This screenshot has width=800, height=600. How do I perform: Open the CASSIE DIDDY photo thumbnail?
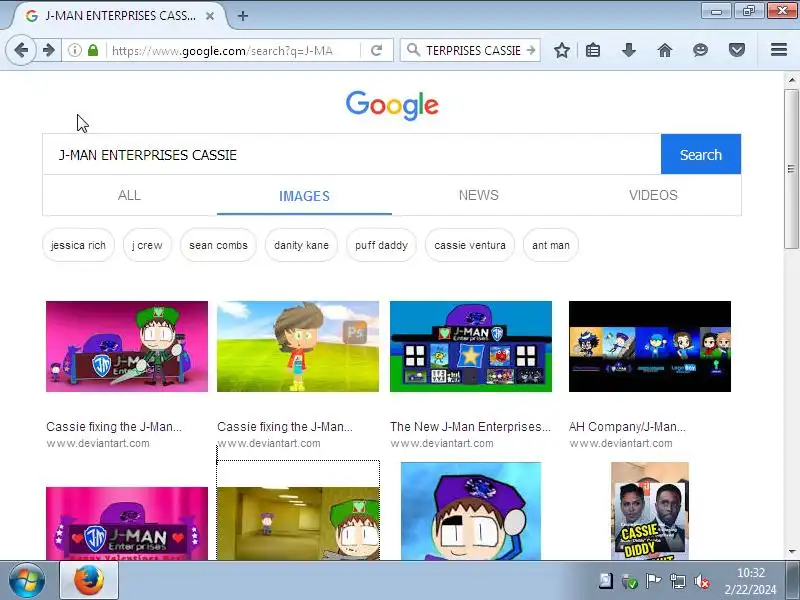[649, 511]
